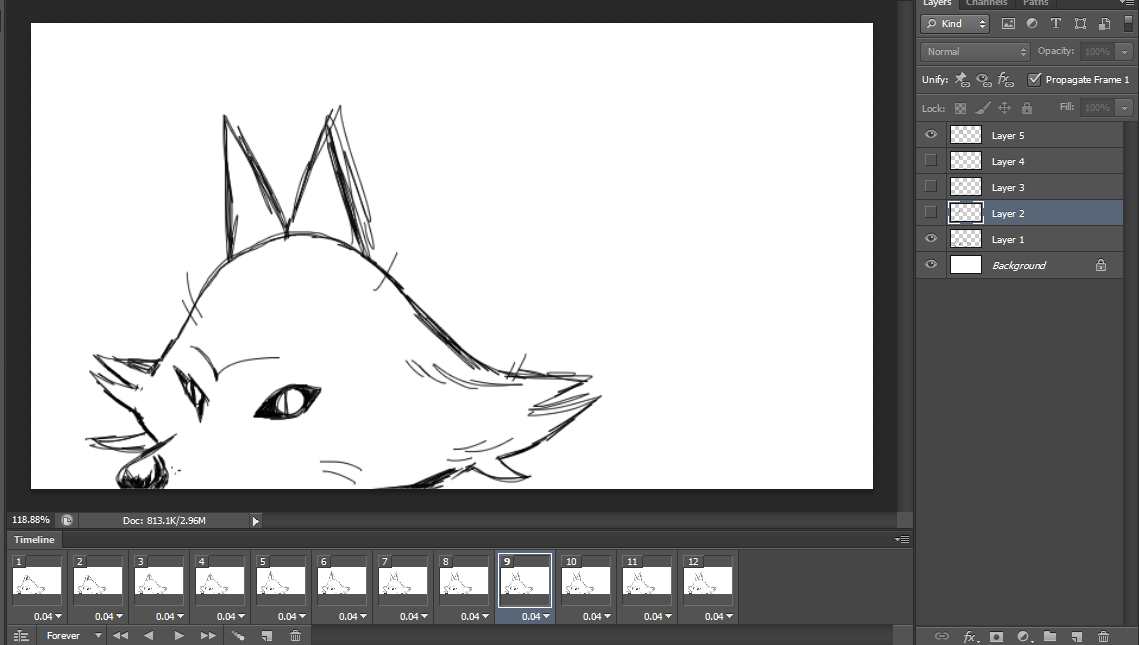Hide Layer 1 visibility eye

tap(931, 239)
